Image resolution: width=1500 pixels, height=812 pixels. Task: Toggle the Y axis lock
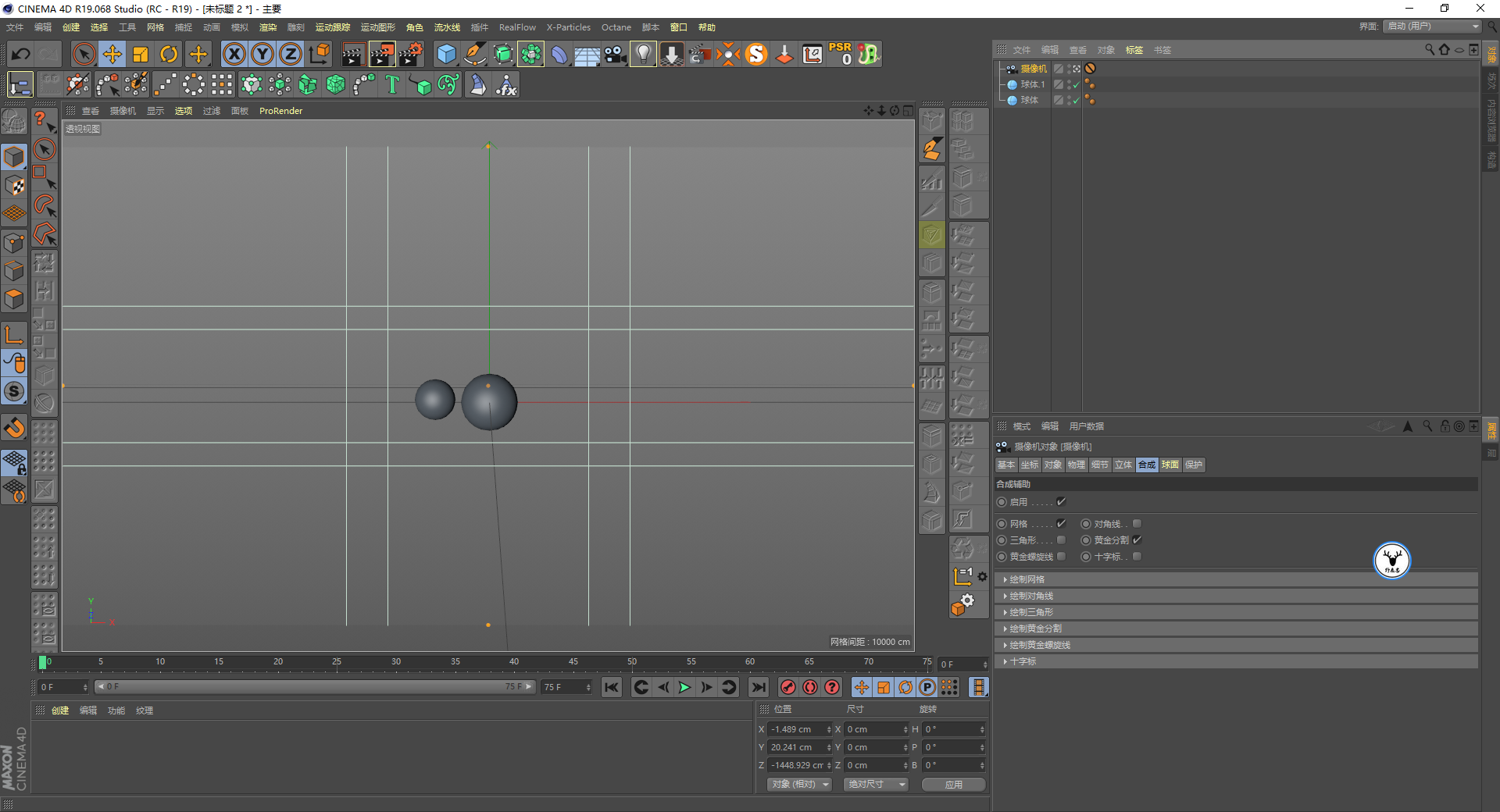262,54
